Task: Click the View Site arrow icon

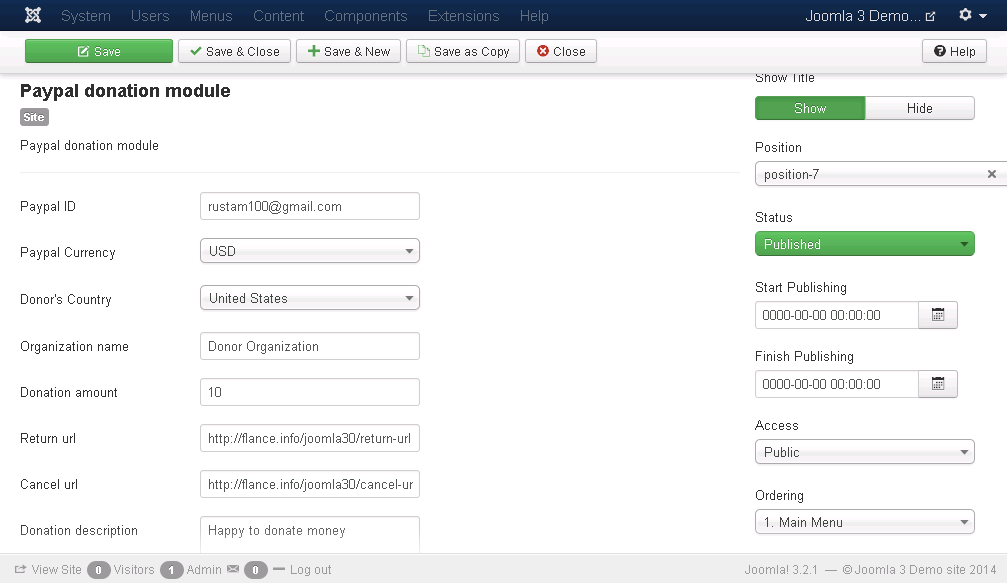Action: coord(21,569)
